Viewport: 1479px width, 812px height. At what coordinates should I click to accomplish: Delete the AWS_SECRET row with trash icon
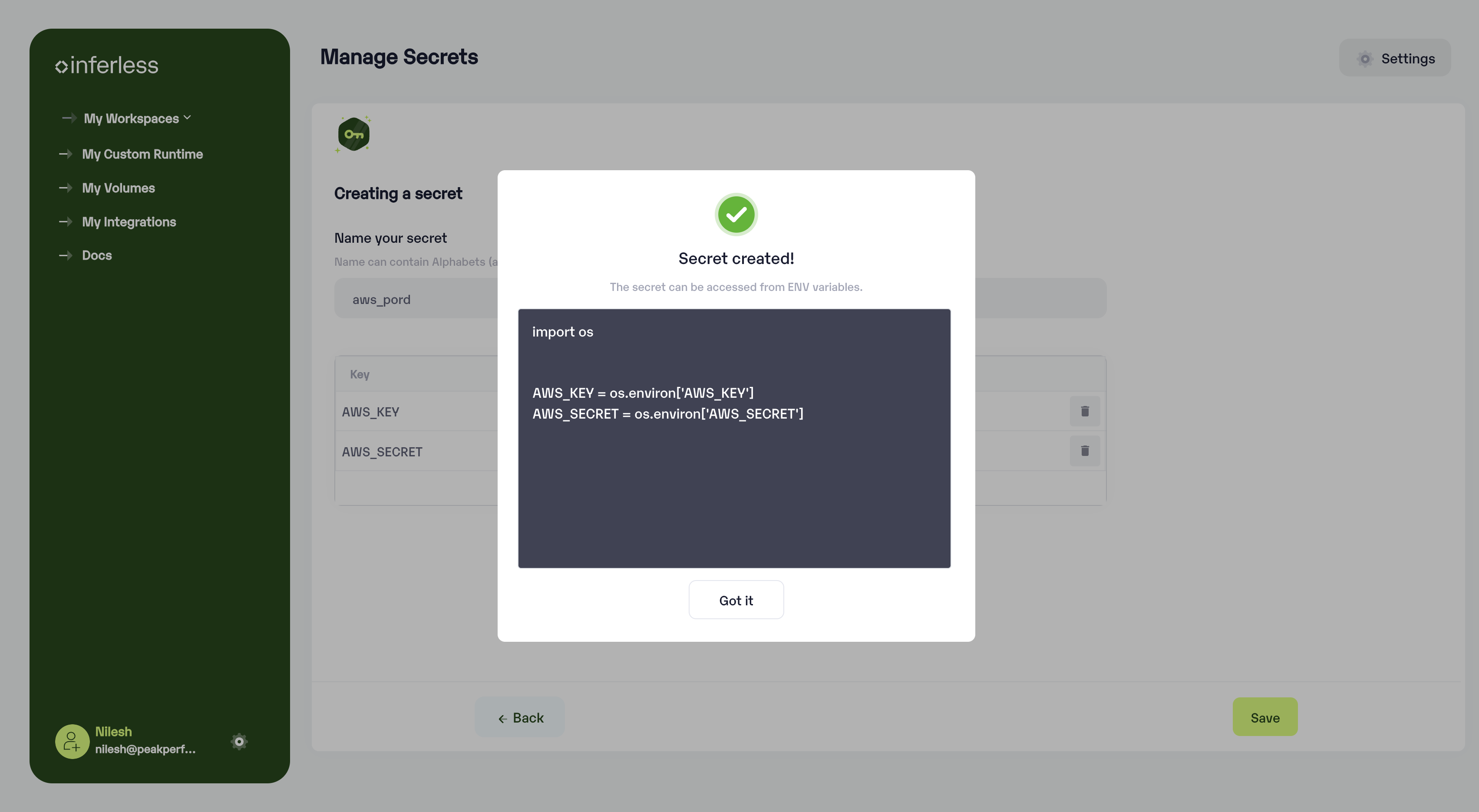(1085, 451)
